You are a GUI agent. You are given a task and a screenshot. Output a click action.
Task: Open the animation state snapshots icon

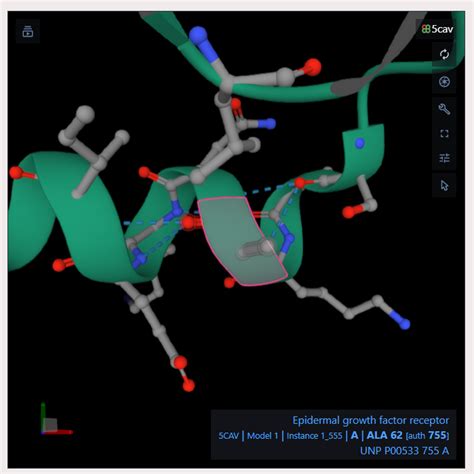point(28,32)
